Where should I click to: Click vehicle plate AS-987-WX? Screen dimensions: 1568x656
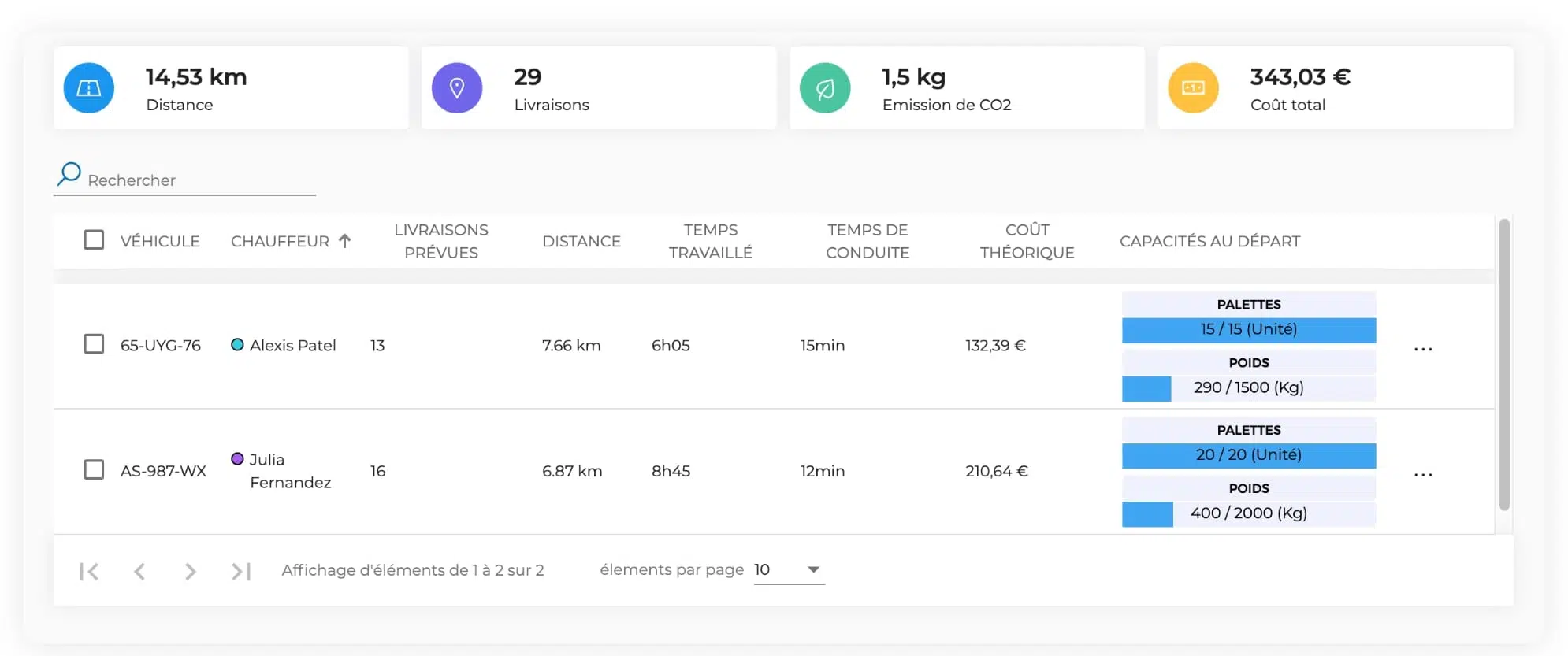[x=163, y=471]
